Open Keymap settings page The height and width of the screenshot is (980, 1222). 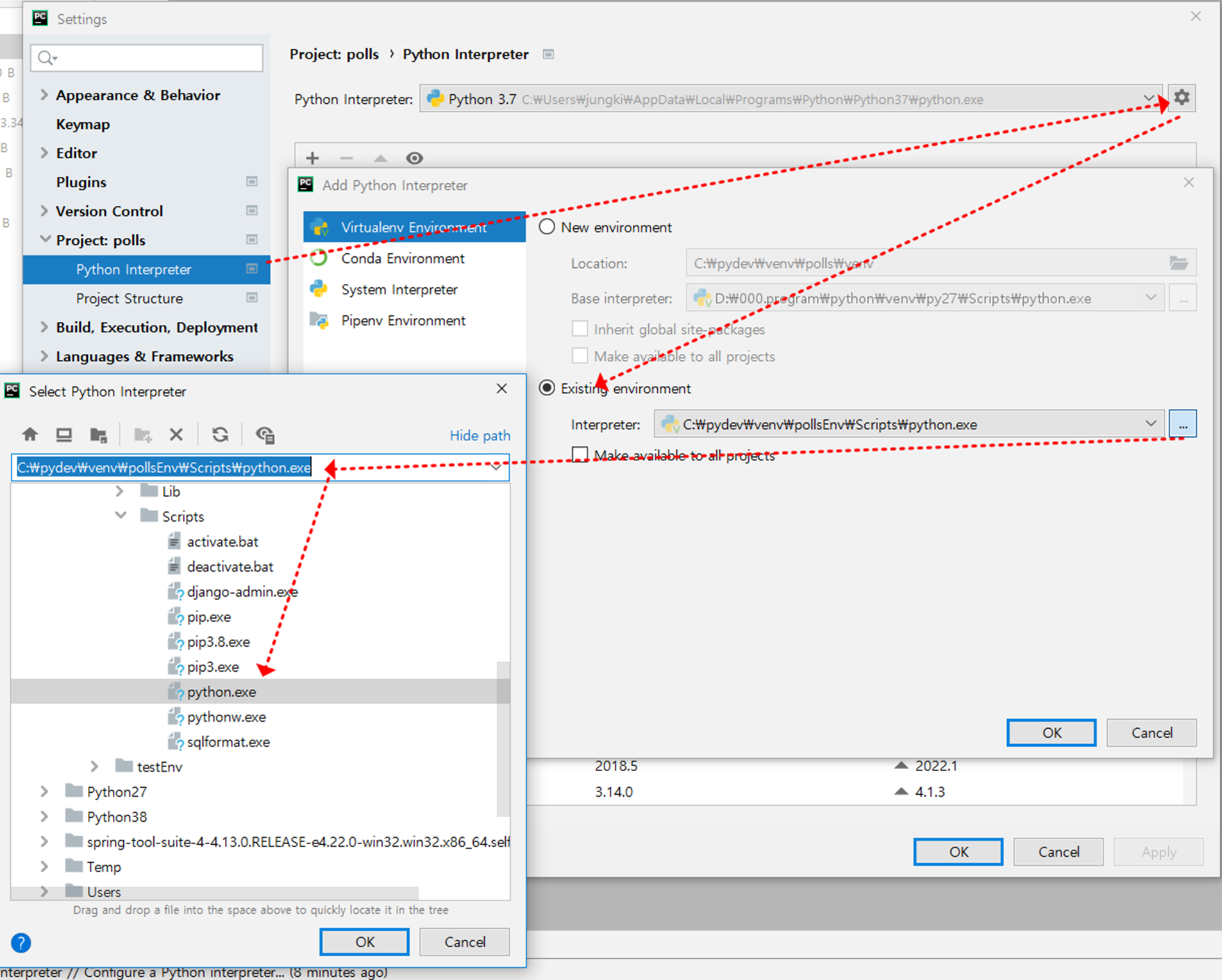point(83,124)
